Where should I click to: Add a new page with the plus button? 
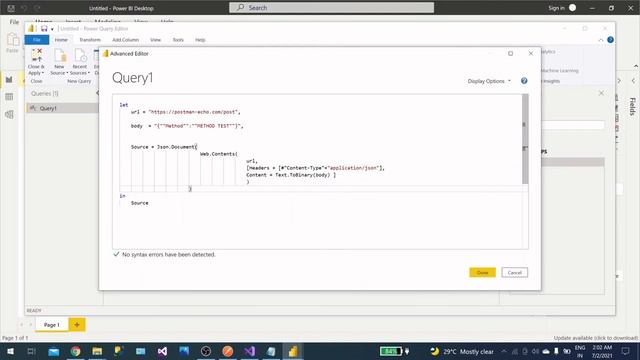(x=77, y=325)
